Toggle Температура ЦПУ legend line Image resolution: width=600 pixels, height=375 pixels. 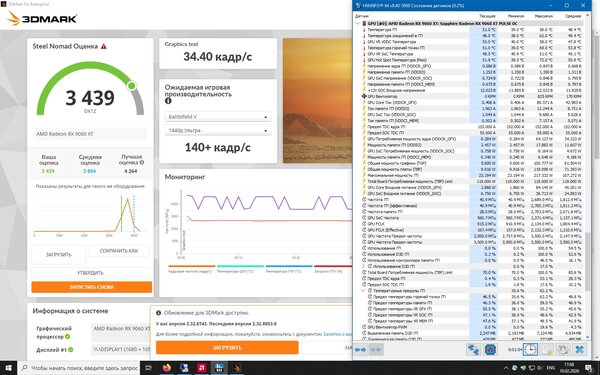point(240,269)
